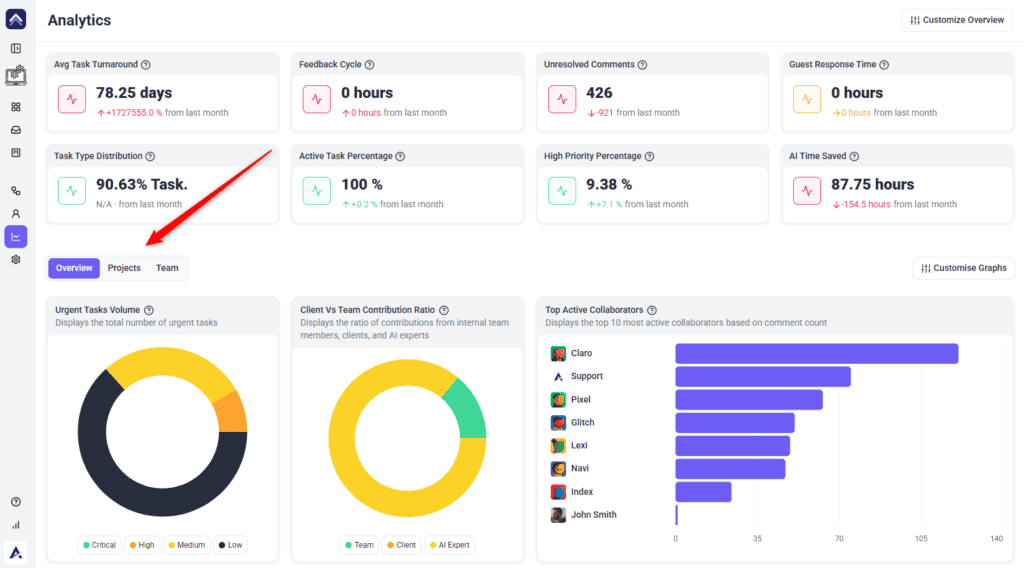This screenshot has width=1024, height=568.
Task: Toggle the Team legend item
Action: pyautogui.click(x=360, y=545)
